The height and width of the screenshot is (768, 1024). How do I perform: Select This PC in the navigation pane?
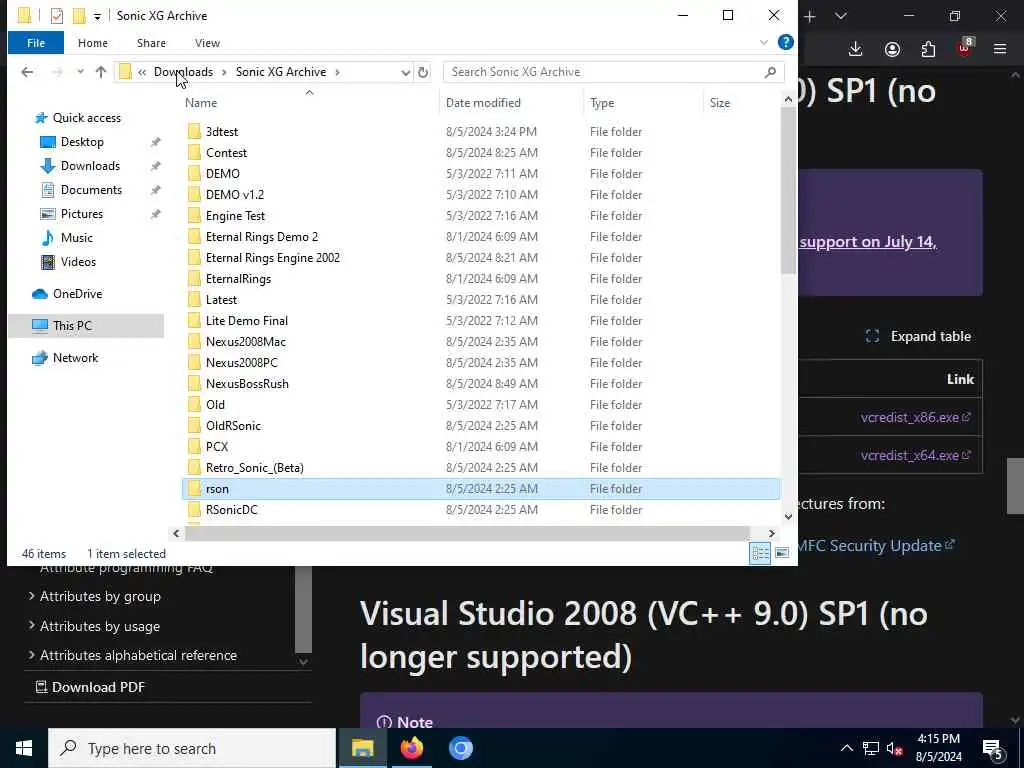click(x=72, y=325)
